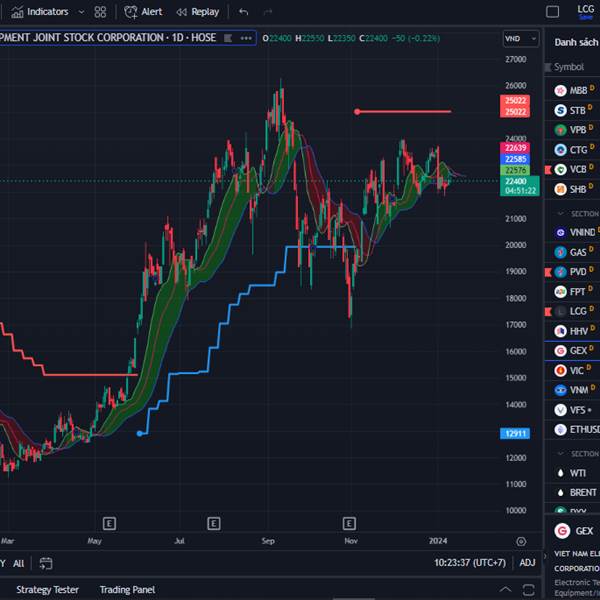The height and width of the screenshot is (600, 600).
Task: Toggle red flag next to PVD
Action: [x=548, y=272]
